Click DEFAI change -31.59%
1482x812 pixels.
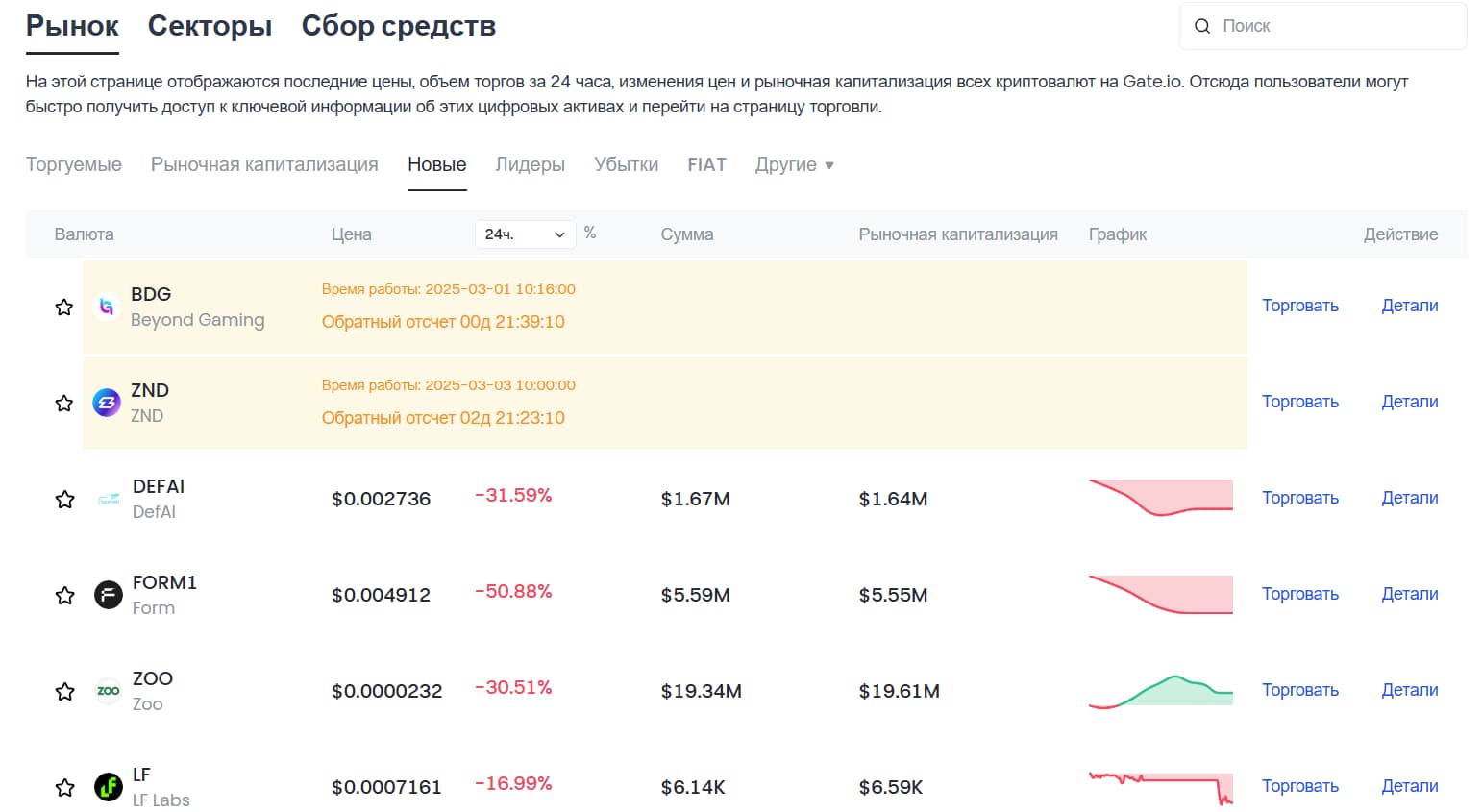(513, 495)
